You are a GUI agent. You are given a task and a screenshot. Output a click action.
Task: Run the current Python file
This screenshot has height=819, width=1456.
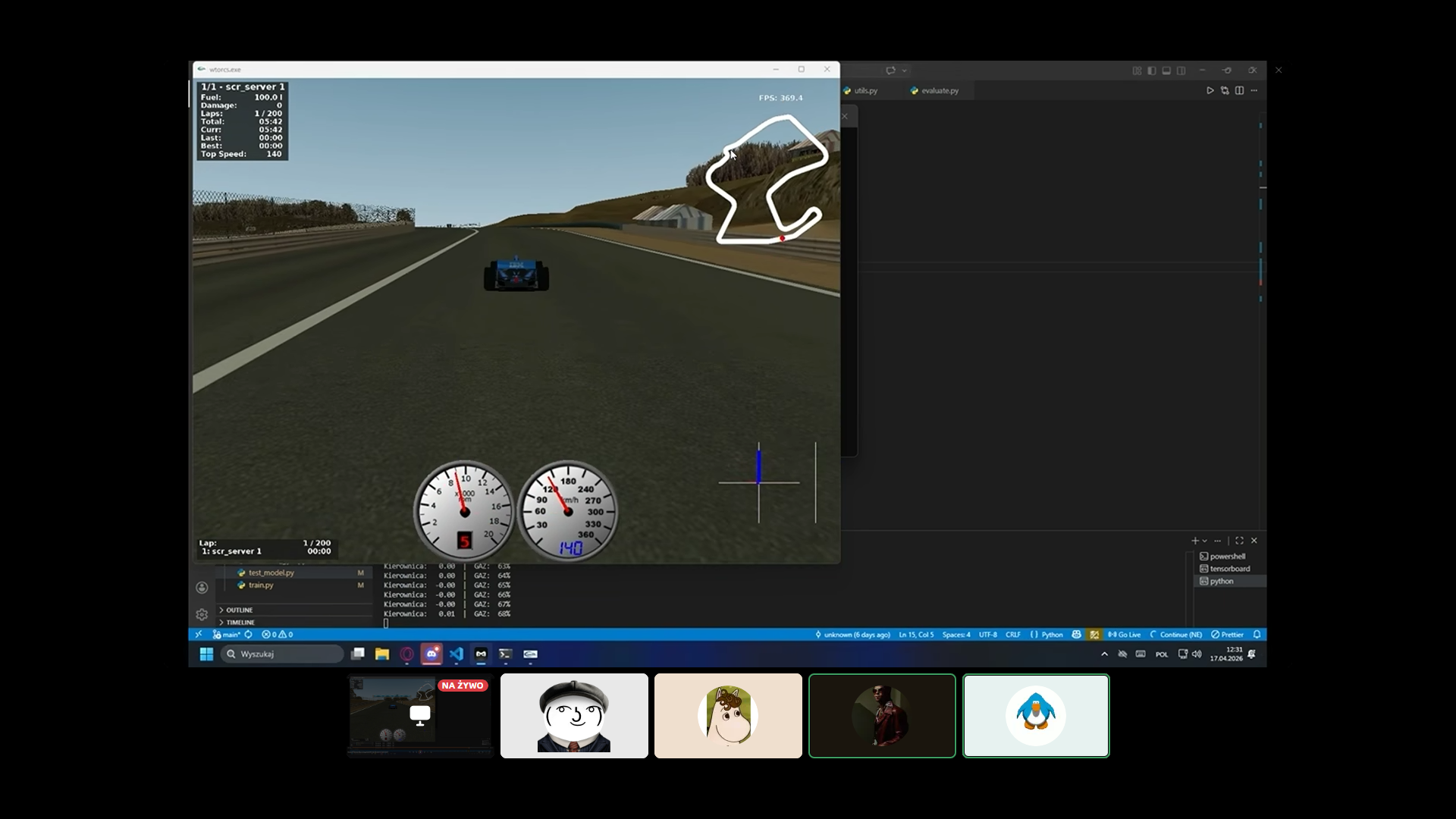(x=1210, y=90)
